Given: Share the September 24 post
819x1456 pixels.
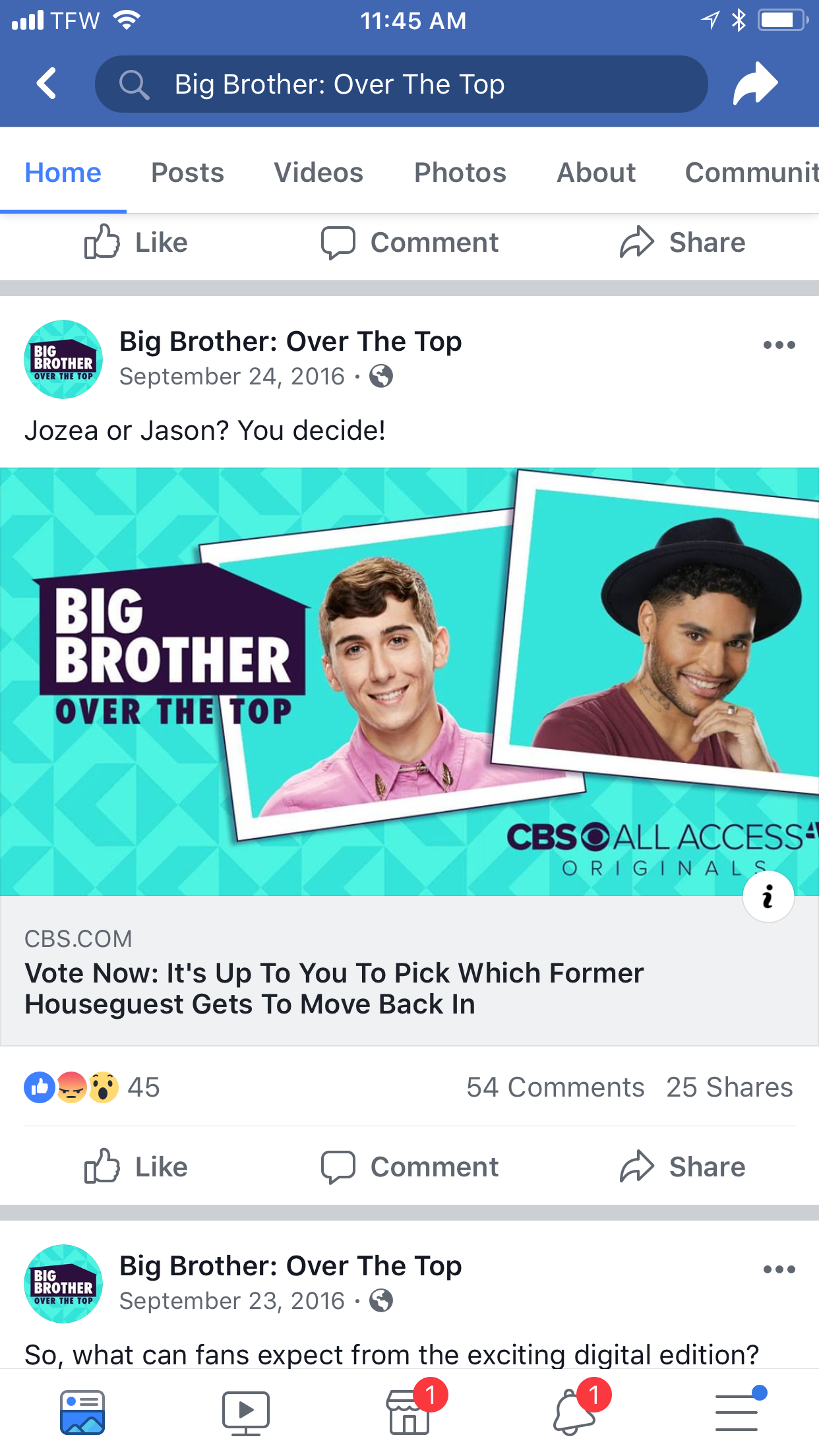Looking at the screenshot, I should (682, 1167).
